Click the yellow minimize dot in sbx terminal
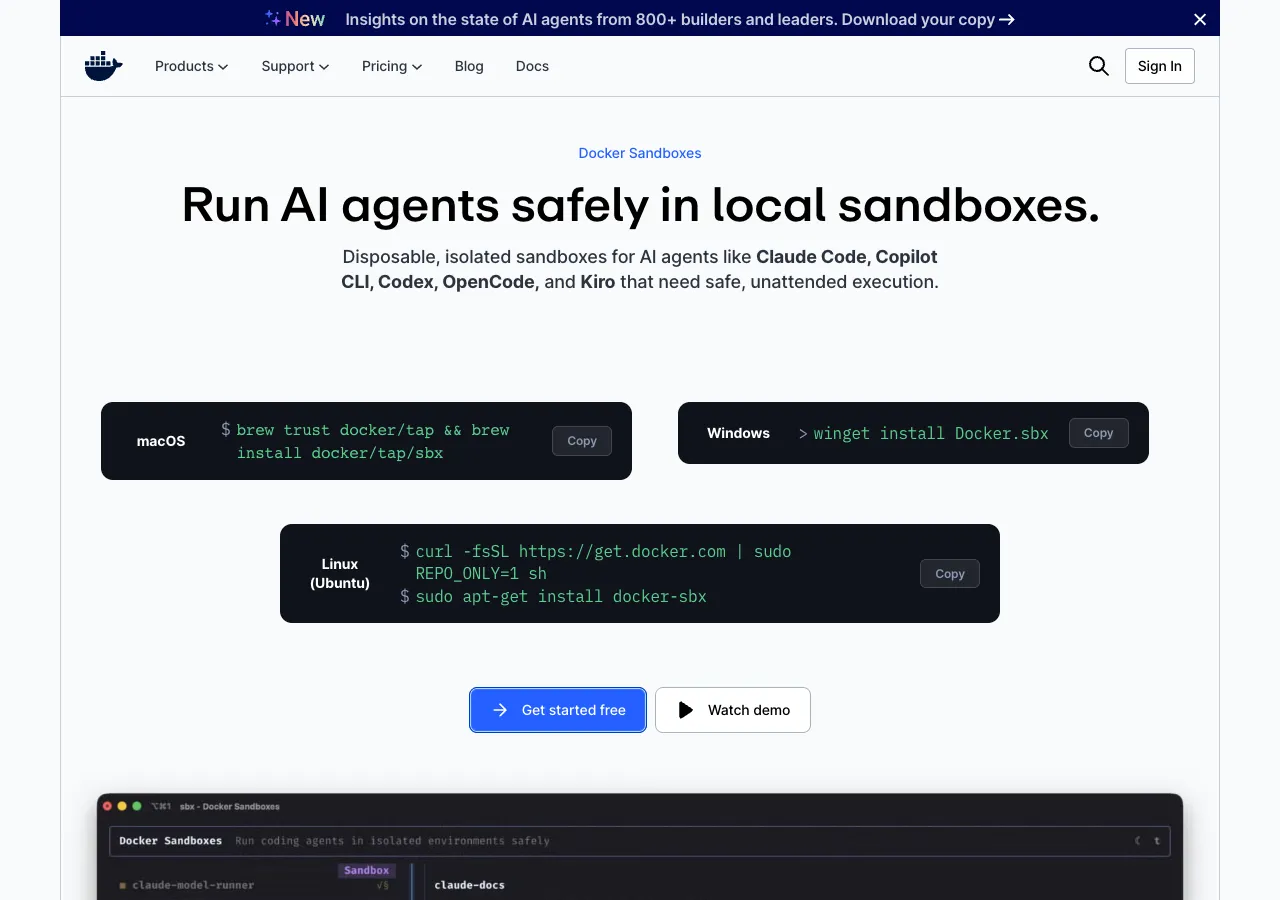Image resolution: width=1280 pixels, height=900 pixels. point(122,806)
